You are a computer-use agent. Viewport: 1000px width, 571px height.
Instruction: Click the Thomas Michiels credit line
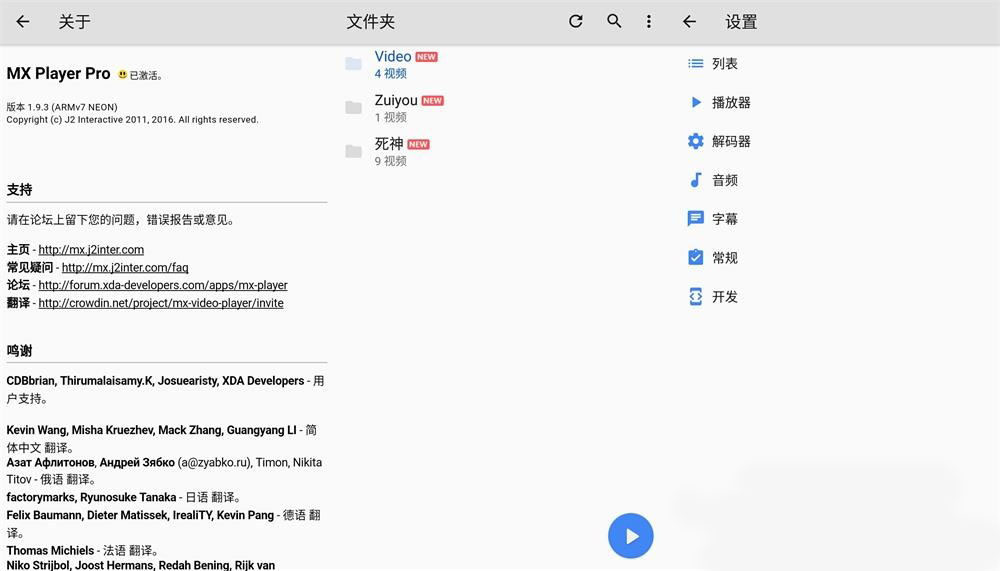[82, 550]
